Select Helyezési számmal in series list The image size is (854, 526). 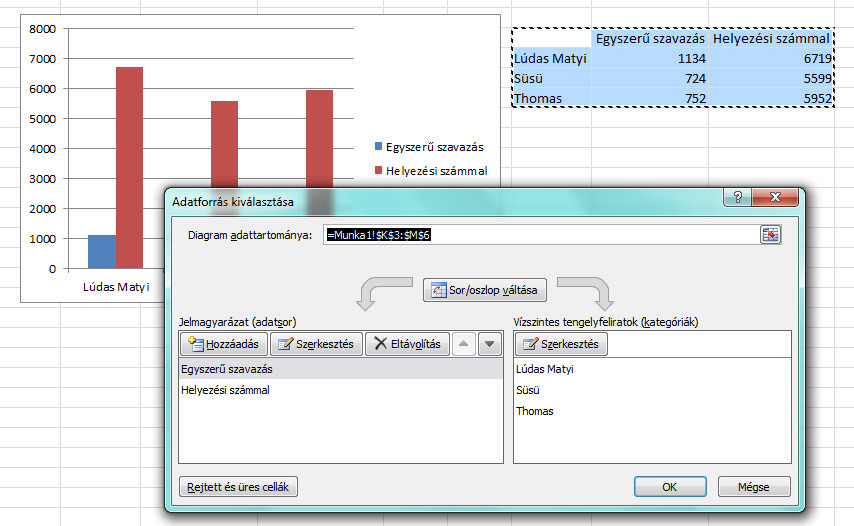[341, 390]
